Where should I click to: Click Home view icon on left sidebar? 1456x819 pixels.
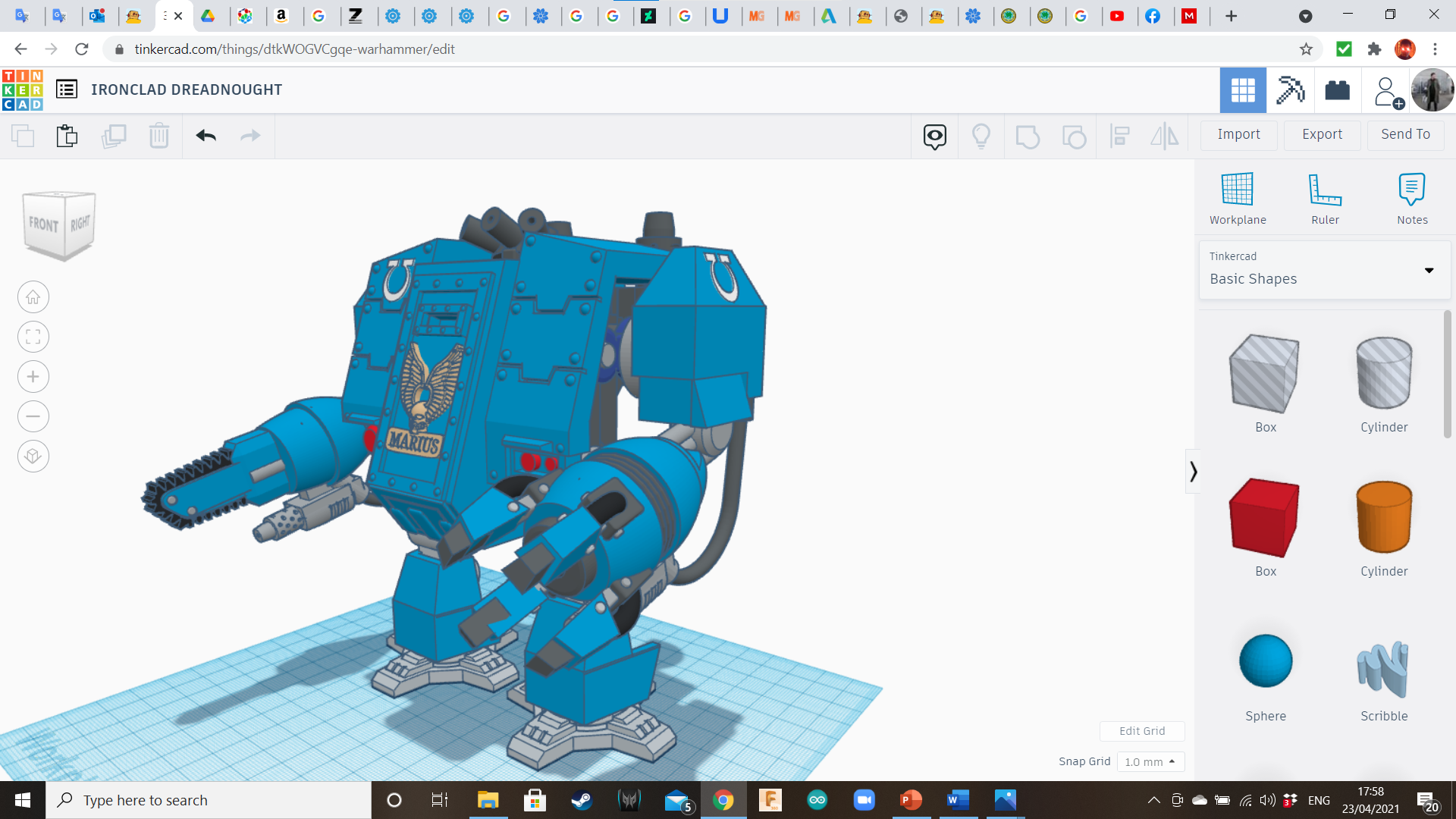click(x=33, y=297)
